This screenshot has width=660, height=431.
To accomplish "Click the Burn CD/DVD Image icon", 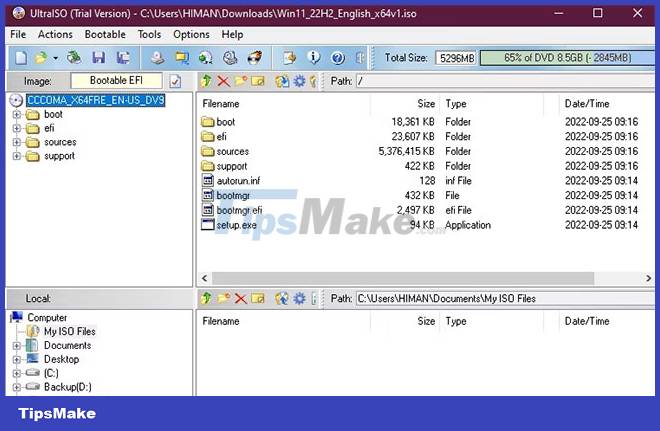I will coord(254,58).
